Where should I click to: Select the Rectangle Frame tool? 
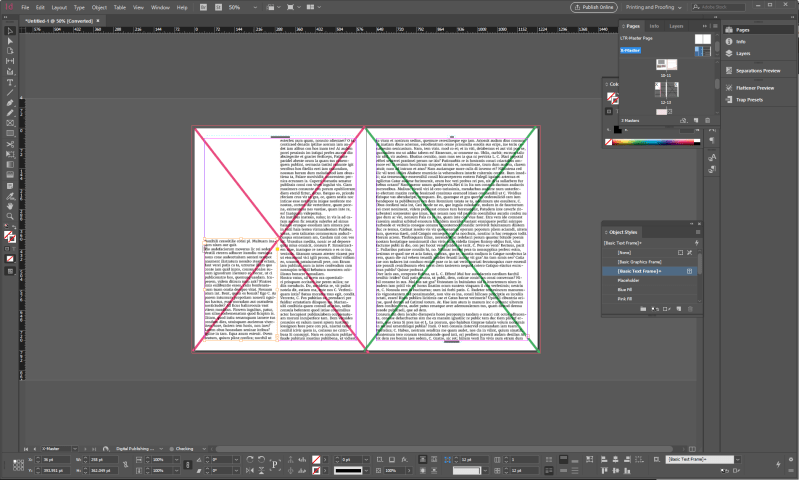(x=10, y=123)
